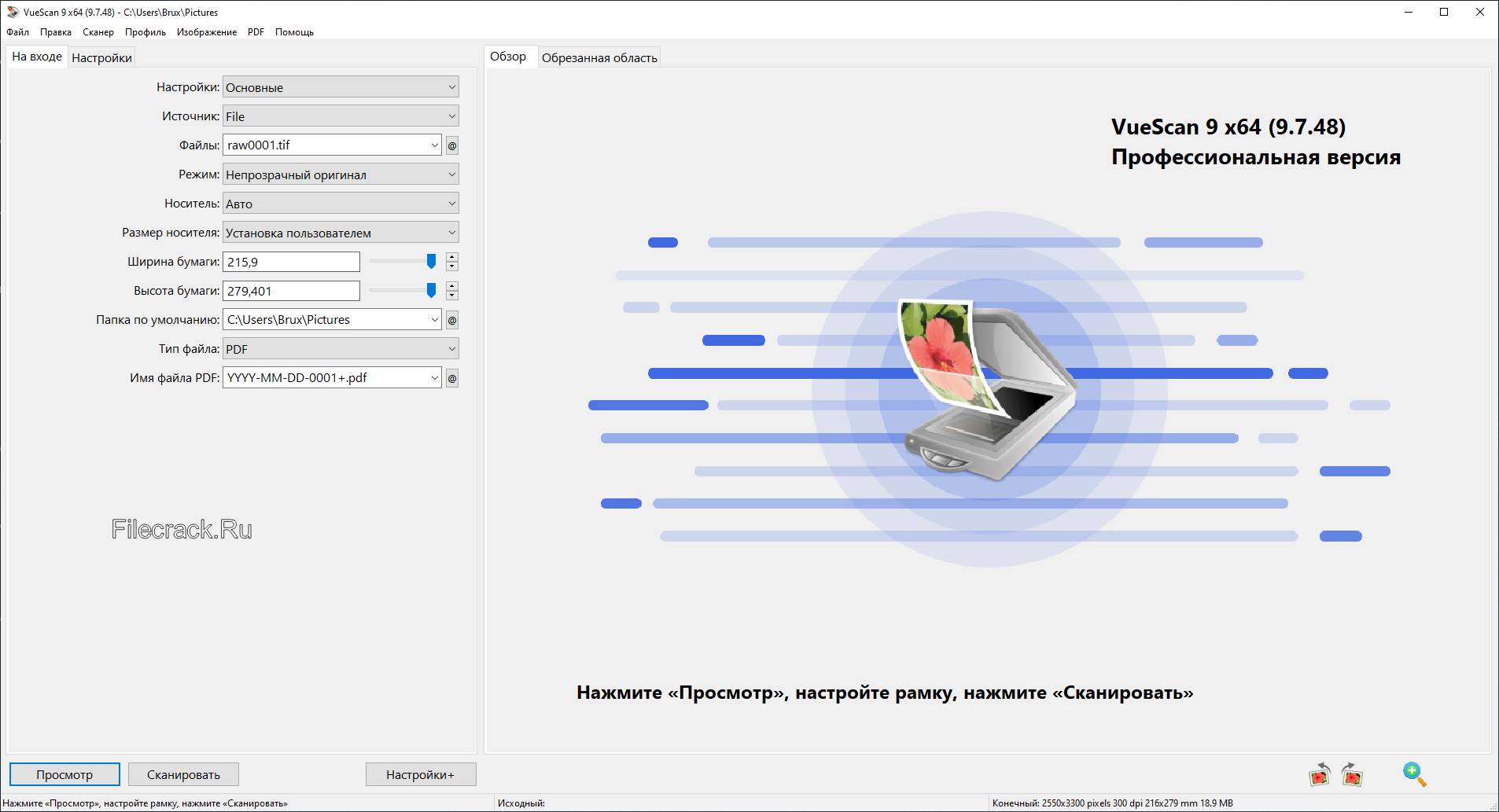Select the Обрезанная область tab
The image size is (1499, 812).
[599, 56]
